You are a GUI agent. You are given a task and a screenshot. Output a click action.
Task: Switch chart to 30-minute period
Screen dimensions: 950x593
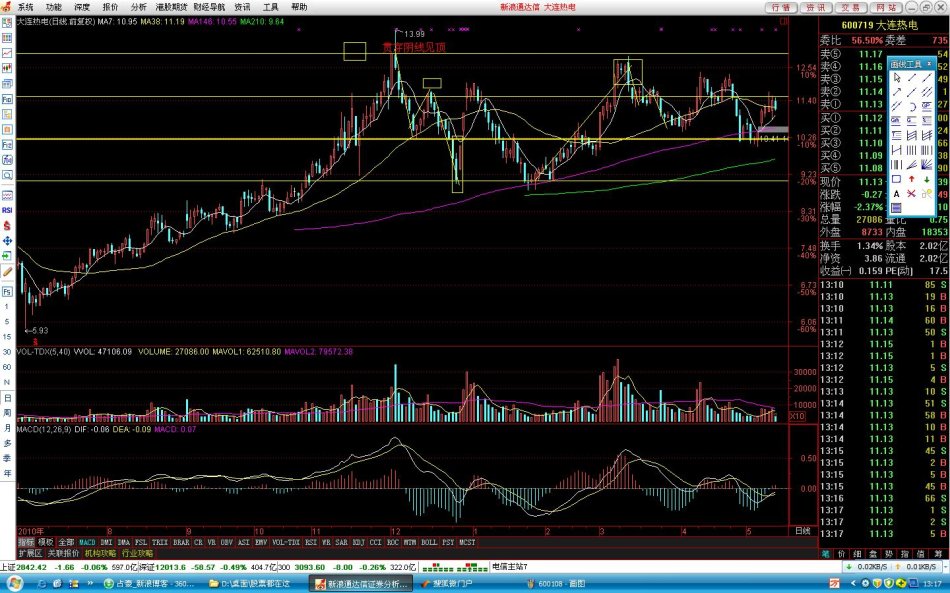coord(7,352)
